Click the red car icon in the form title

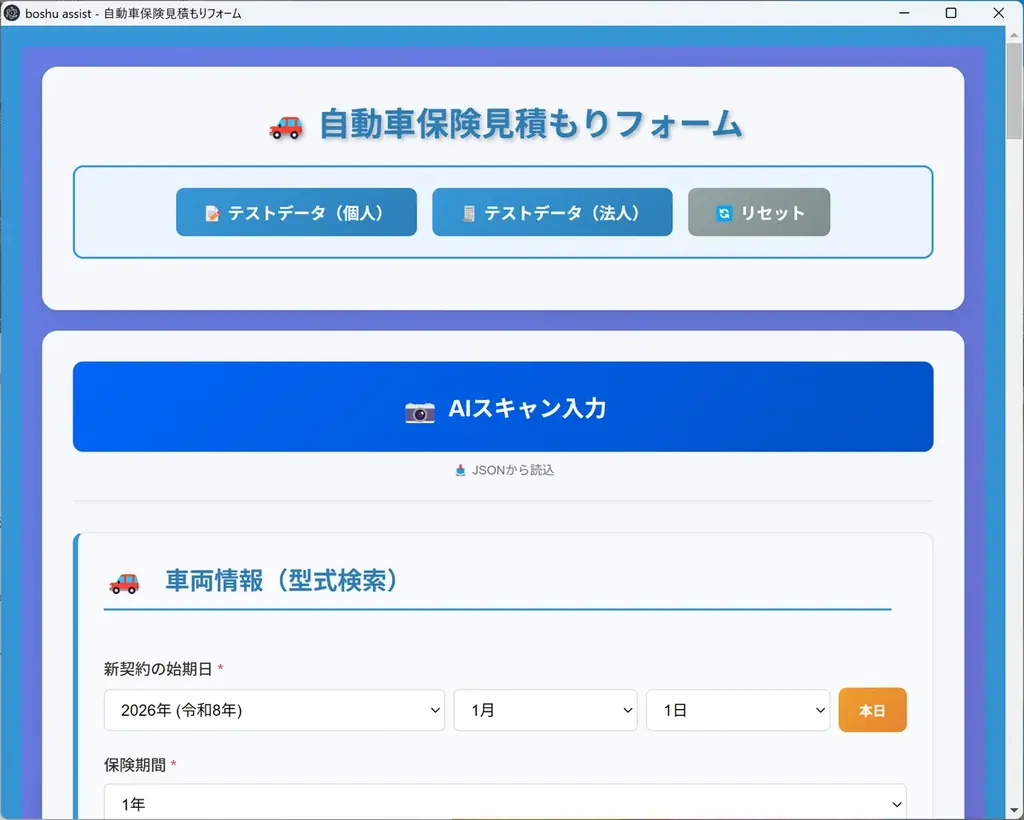click(x=284, y=126)
